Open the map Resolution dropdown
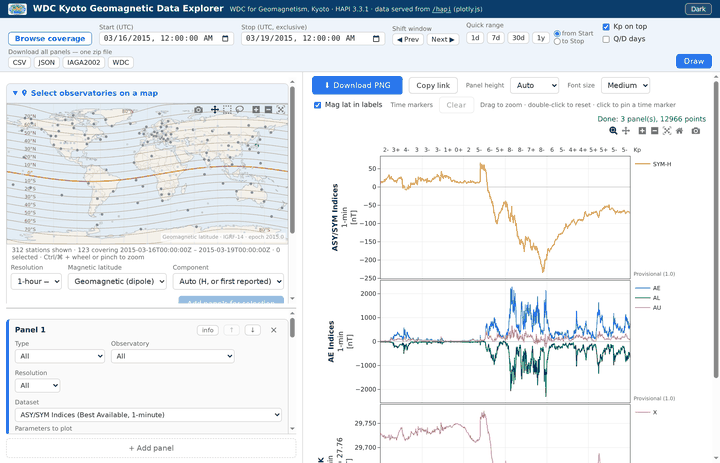 [x=36, y=281]
